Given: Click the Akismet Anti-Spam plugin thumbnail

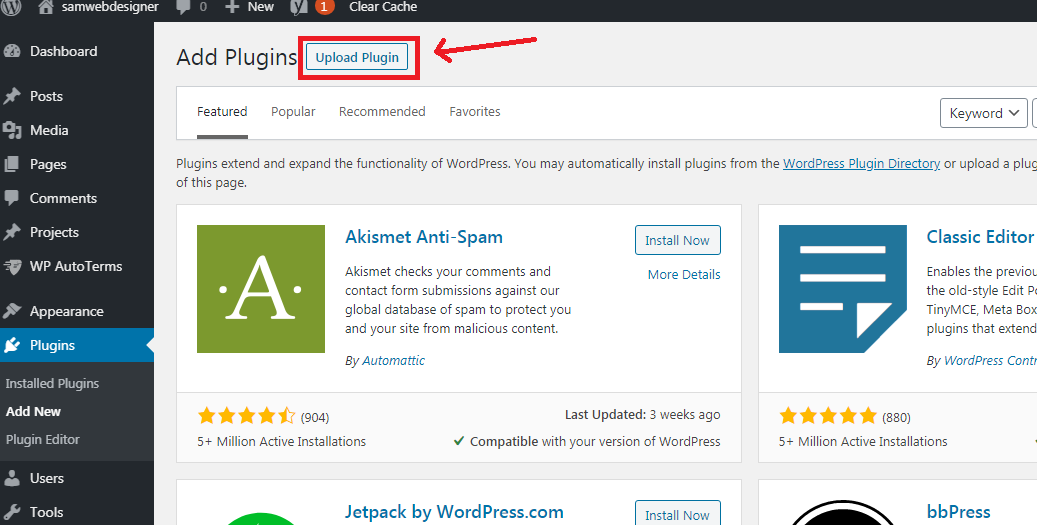Looking at the screenshot, I should (261, 289).
